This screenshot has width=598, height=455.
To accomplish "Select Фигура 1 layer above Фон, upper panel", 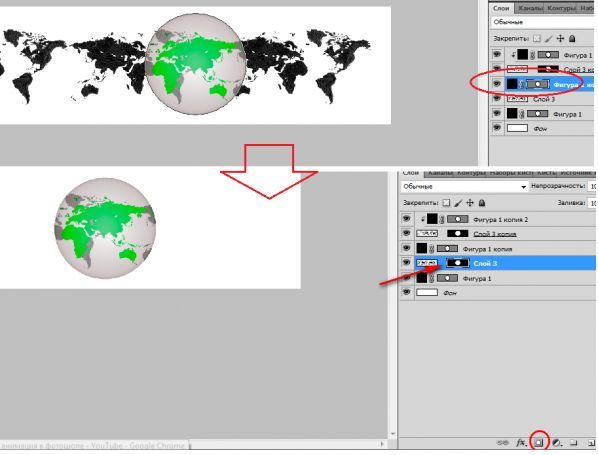I will point(567,114).
